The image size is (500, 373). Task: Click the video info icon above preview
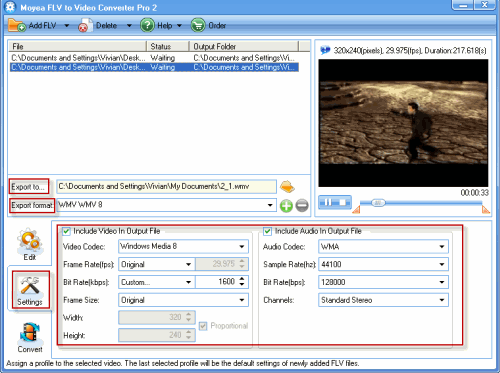pyautogui.click(x=325, y=50)
